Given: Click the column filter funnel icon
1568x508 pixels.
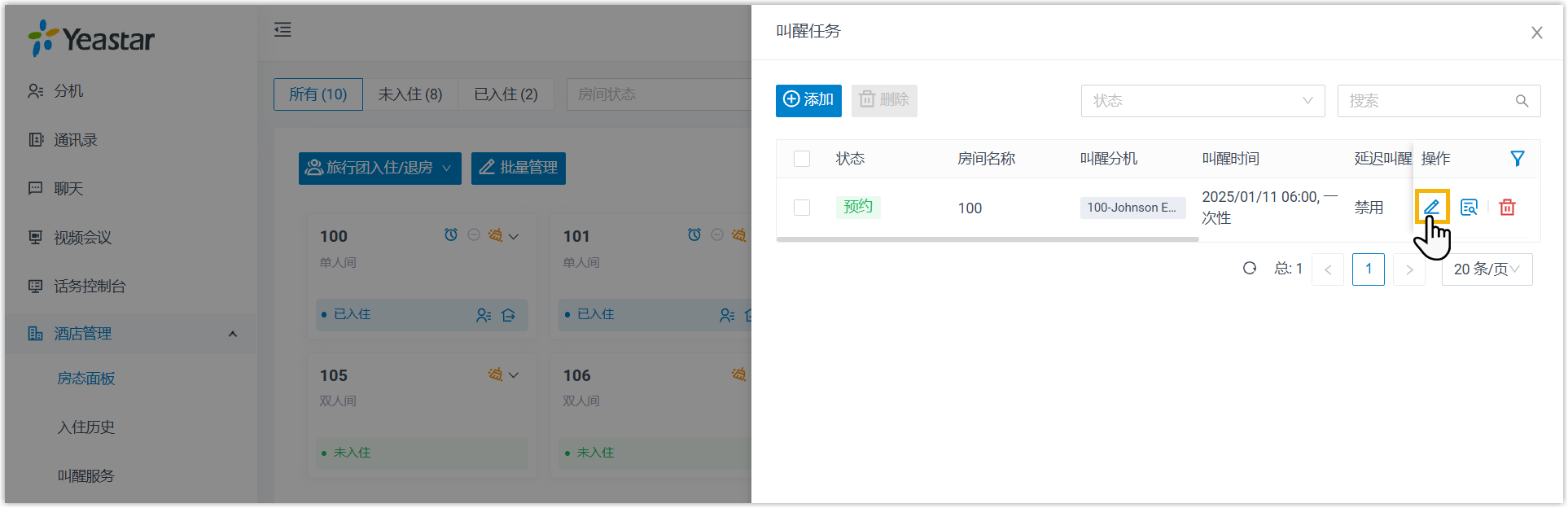Looking at the screenshot, I should 1517,159.
